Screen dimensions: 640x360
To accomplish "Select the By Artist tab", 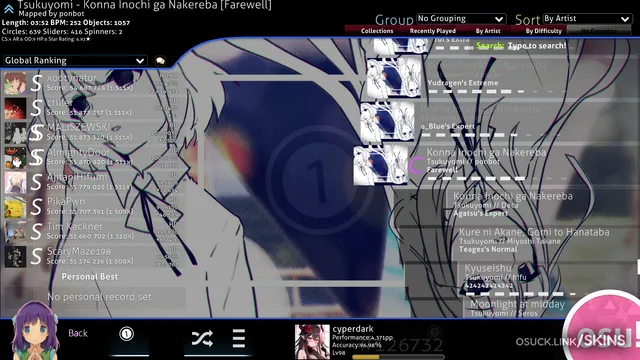I will [488, 31].
